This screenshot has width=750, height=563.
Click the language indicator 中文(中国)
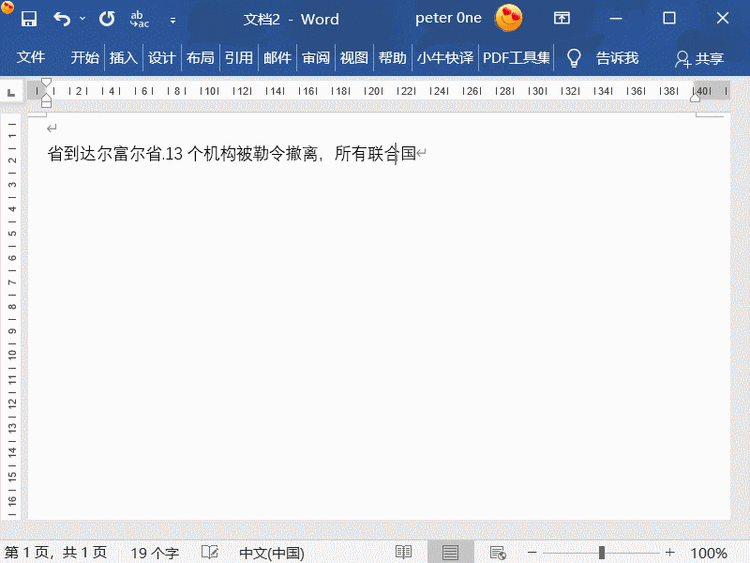click(272, 553)
